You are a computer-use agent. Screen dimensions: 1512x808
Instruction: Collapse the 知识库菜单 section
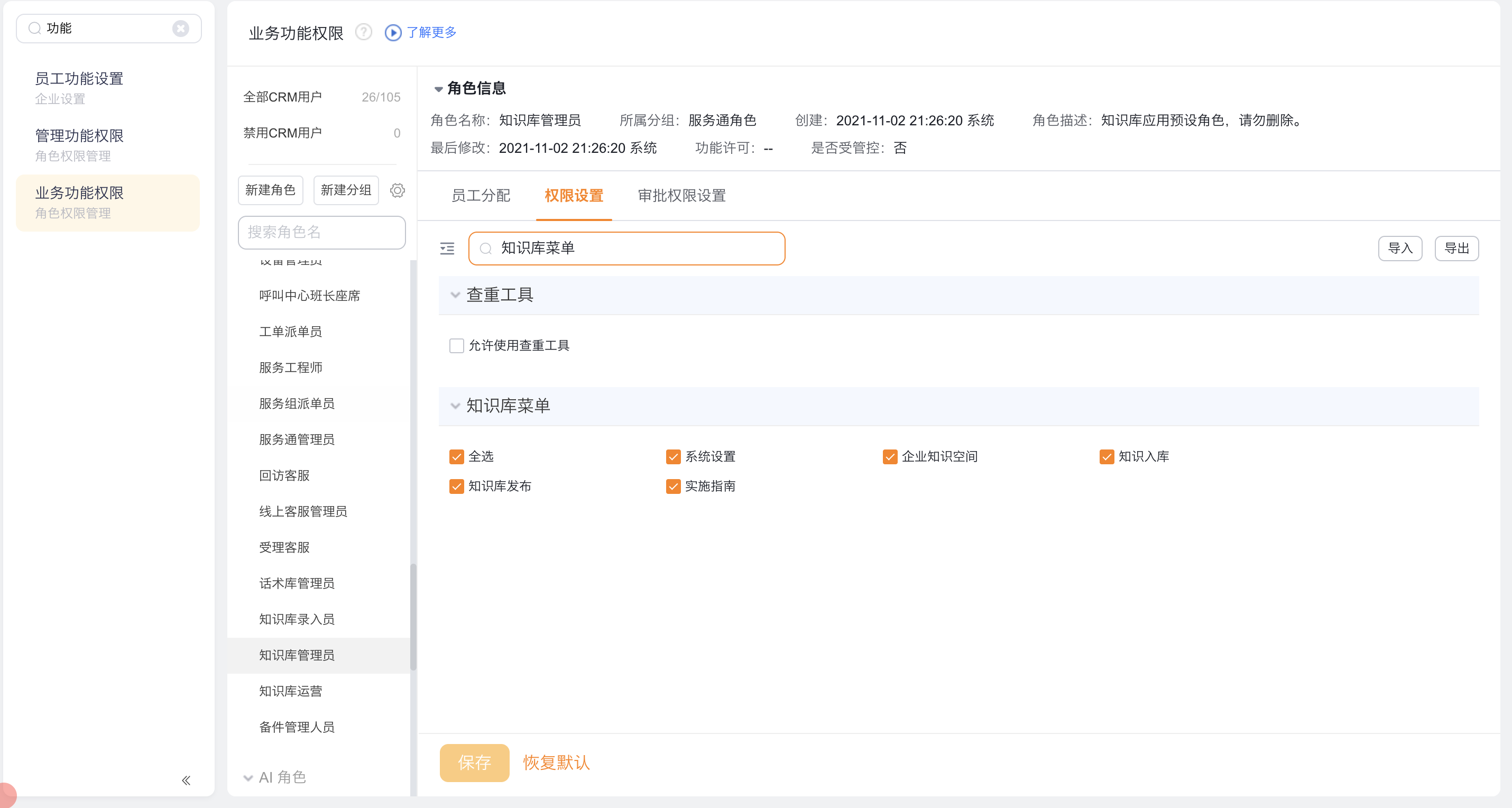[x=455, y=406]
